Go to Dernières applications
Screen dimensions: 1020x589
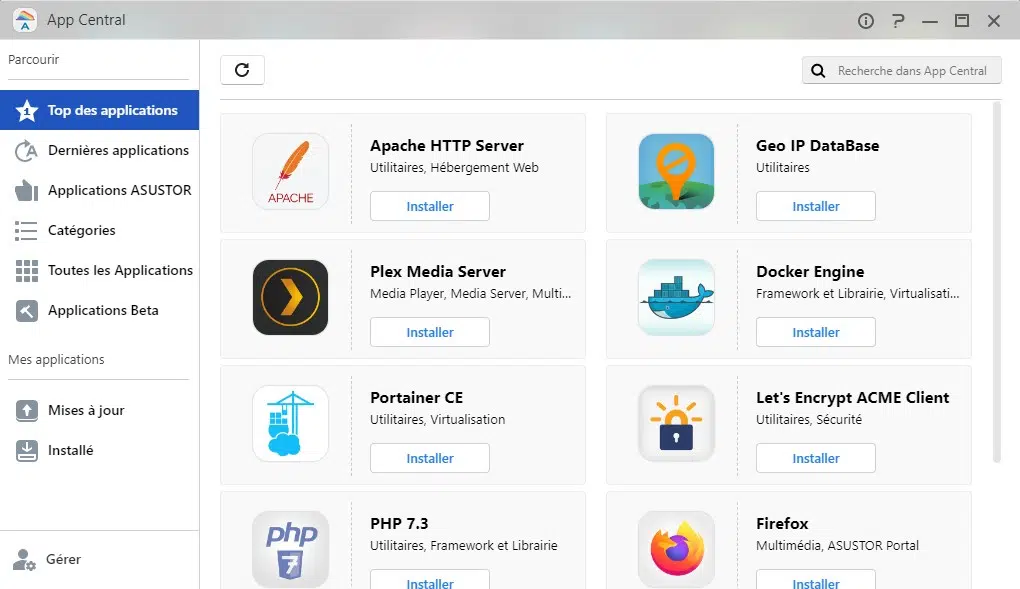pos(100,150)
